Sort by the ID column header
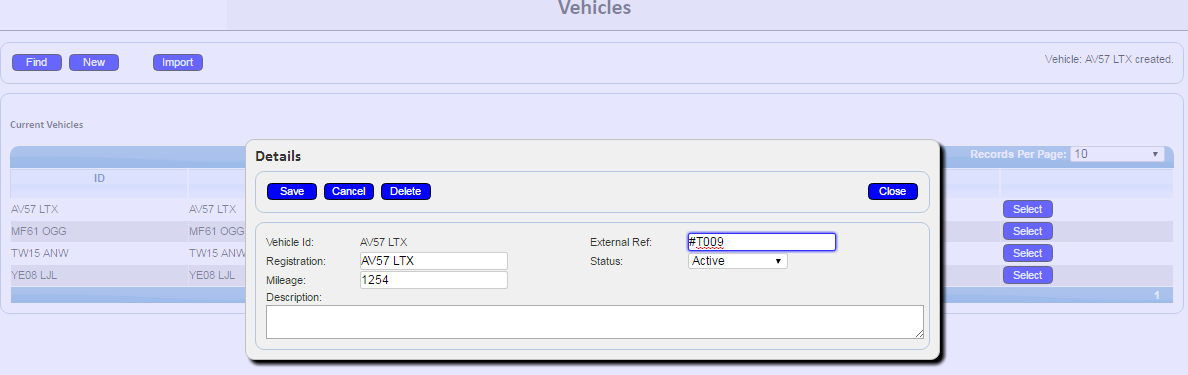Viewport: 1188px width, 375px height. [99, 178]
